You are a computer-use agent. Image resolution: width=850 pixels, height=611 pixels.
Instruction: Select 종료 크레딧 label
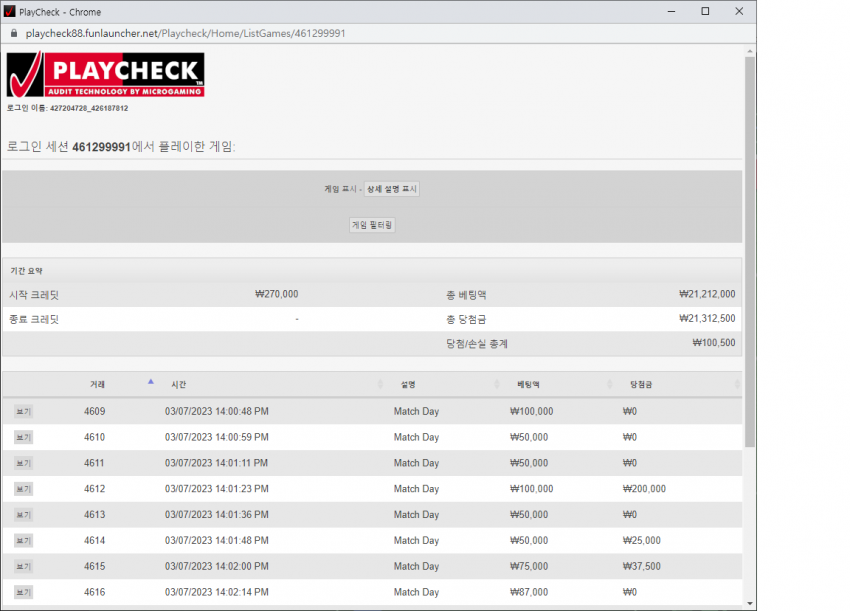point(34,319)
